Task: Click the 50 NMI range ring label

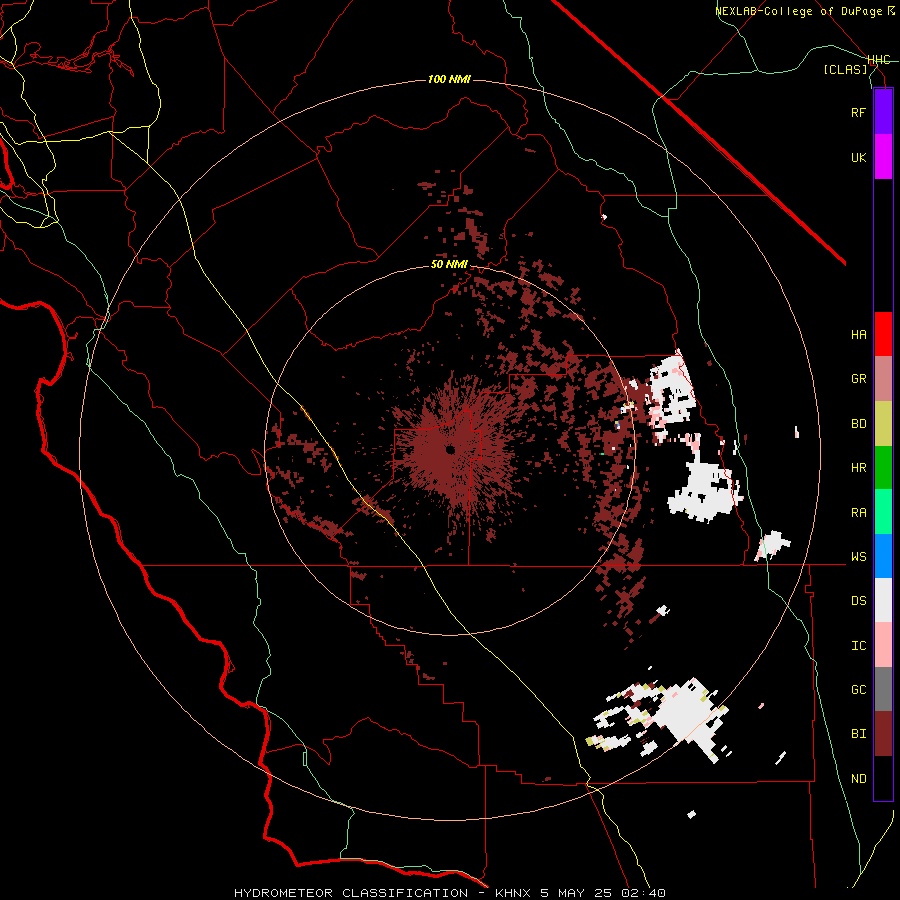Action: pos(449,265)
